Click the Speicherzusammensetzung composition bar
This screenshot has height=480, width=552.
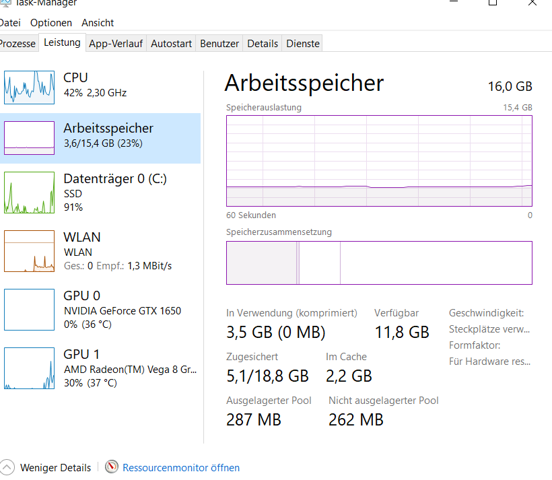(379, 263)
